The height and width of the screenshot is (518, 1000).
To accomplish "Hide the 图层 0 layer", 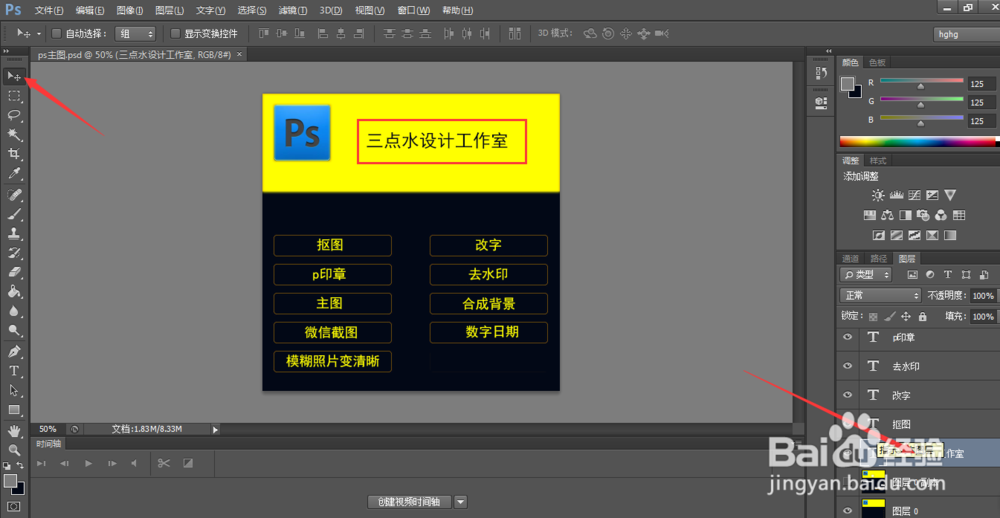I will 848,510.
